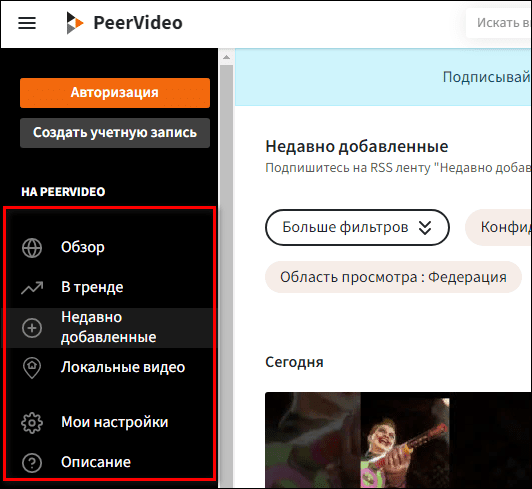
Task: Click the home pin icon for Локальные видео
Action: pos(32,368)
